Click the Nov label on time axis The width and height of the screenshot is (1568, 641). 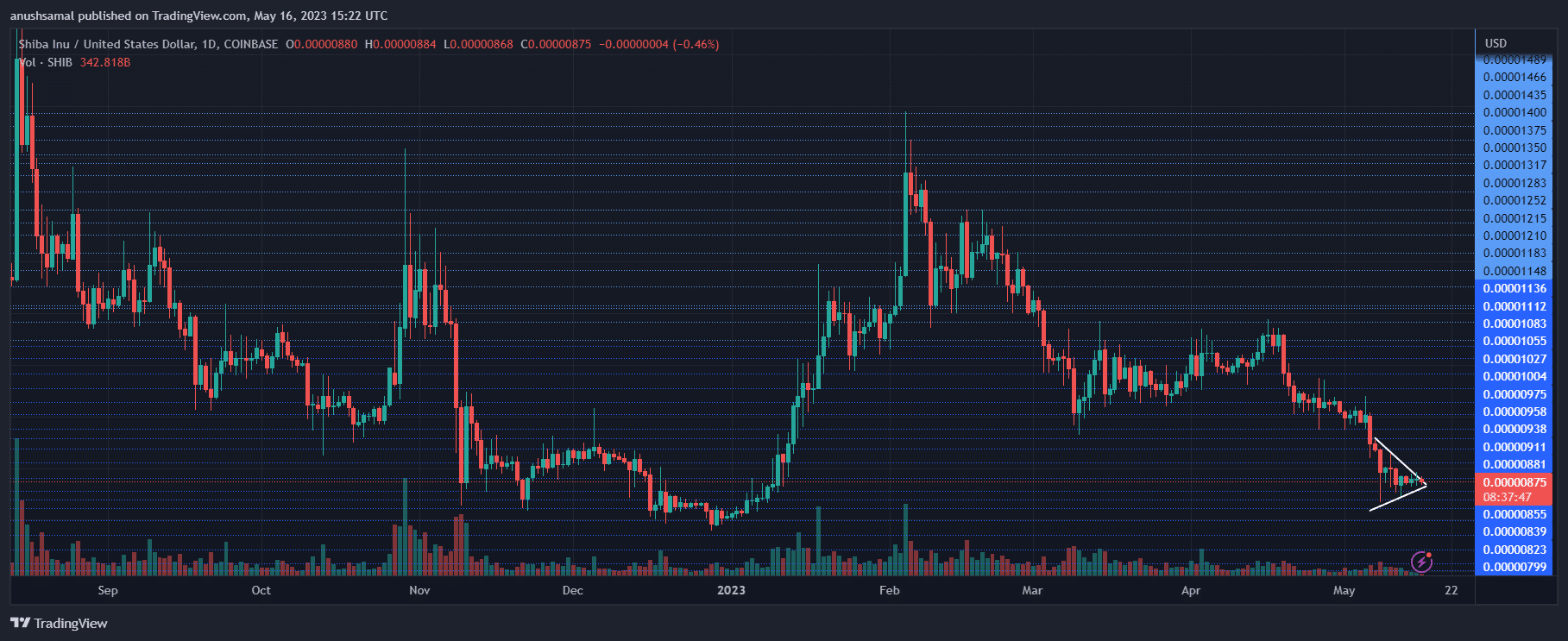tap(419, 590)
